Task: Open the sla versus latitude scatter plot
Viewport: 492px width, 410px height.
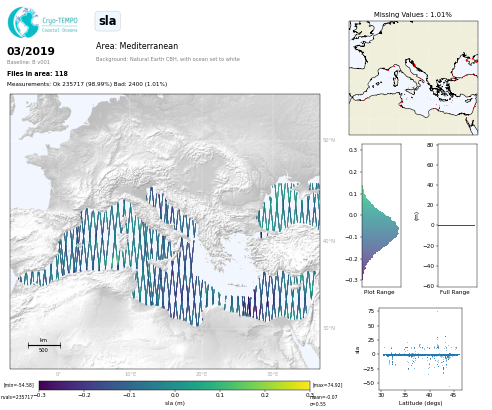Action: (421, 349)
